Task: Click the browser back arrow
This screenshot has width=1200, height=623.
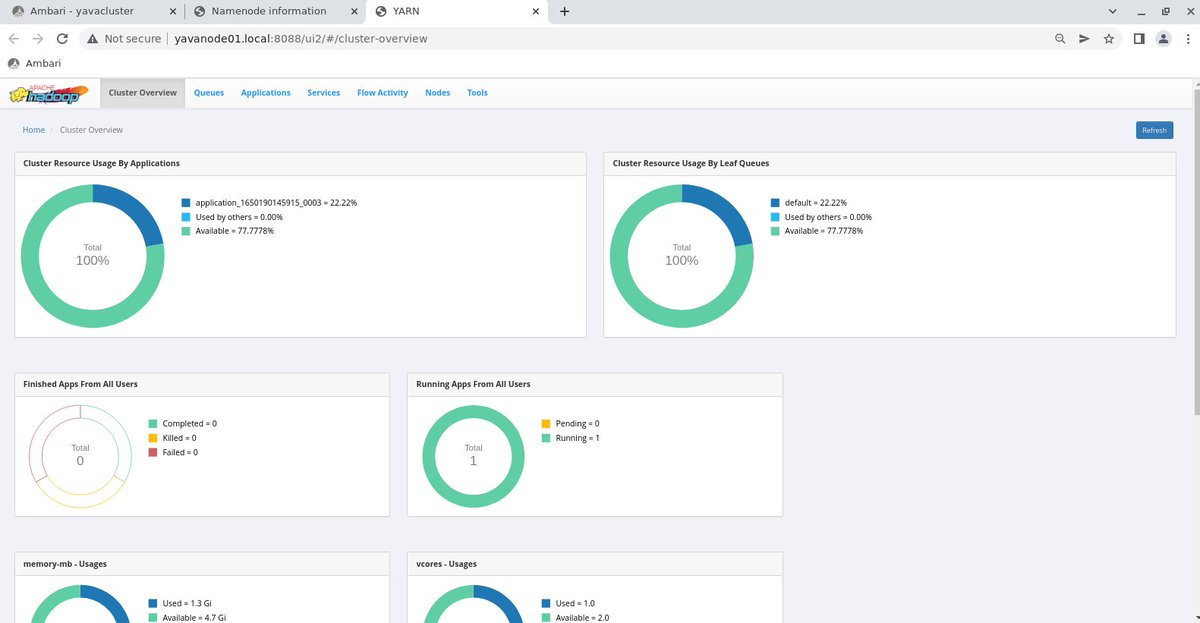Action: tap(13, 38)
